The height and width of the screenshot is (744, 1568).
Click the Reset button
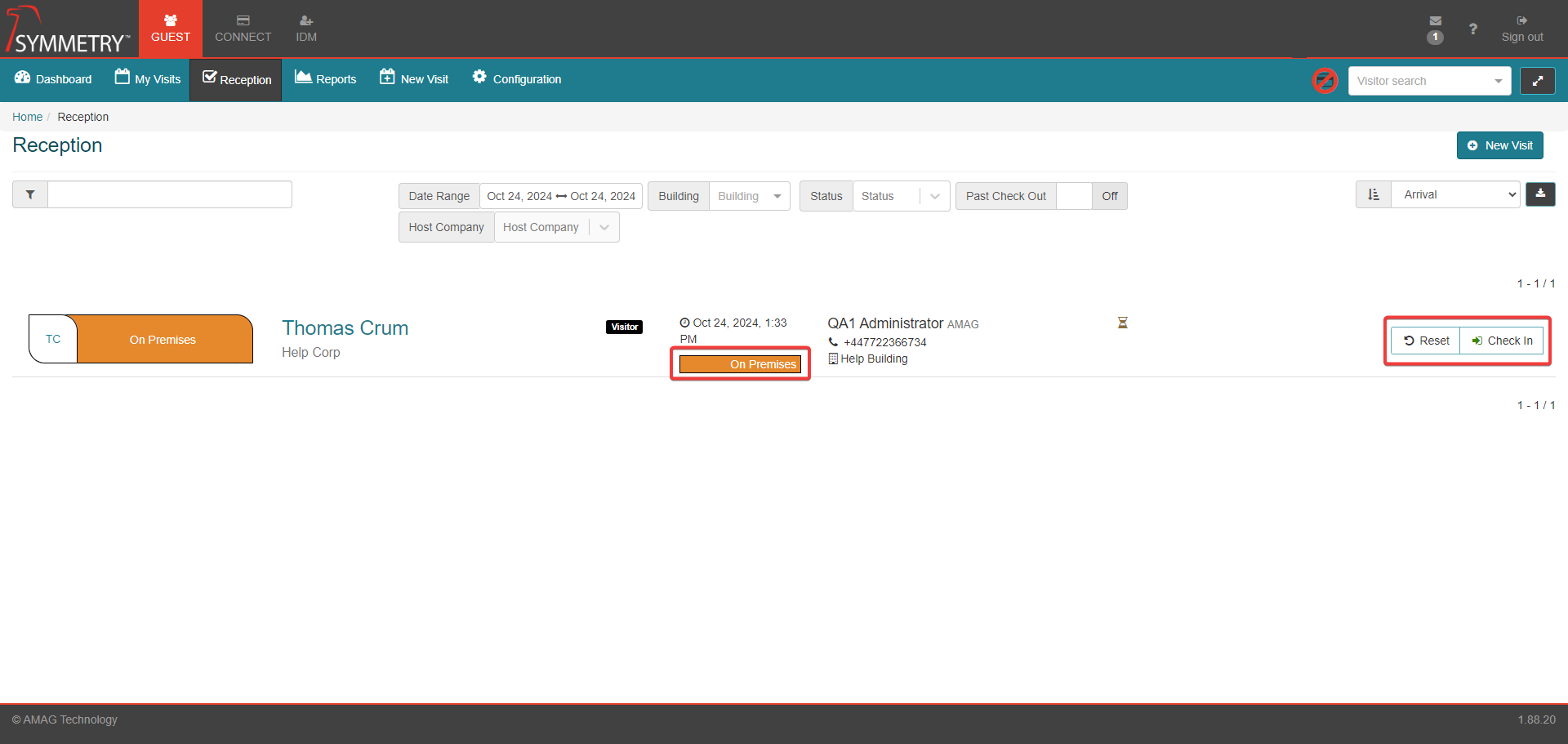[1426, 341]
